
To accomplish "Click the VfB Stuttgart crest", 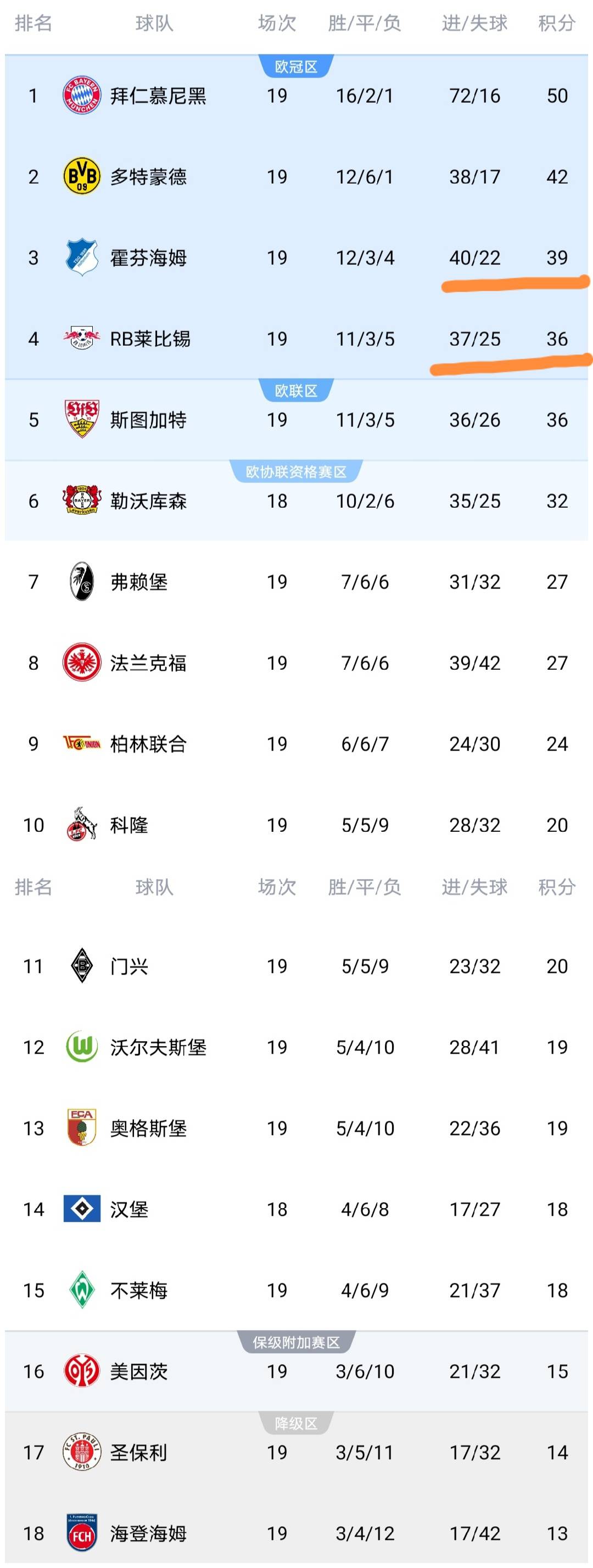I will pyautogui.click(x=81, y=419).
